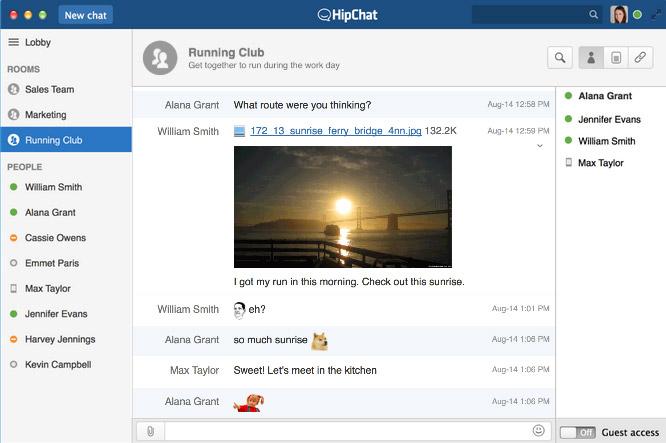
Task: Click the user profile avatar in title bar
Action: click(x=619, y=14)
